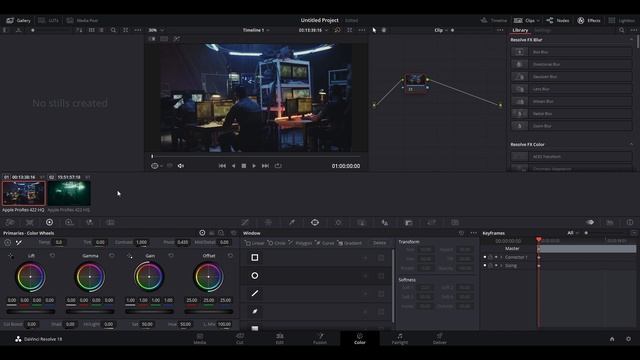Stop playback in the viewer
Viewport: 640px width, 360px height.
coord(244,166)
